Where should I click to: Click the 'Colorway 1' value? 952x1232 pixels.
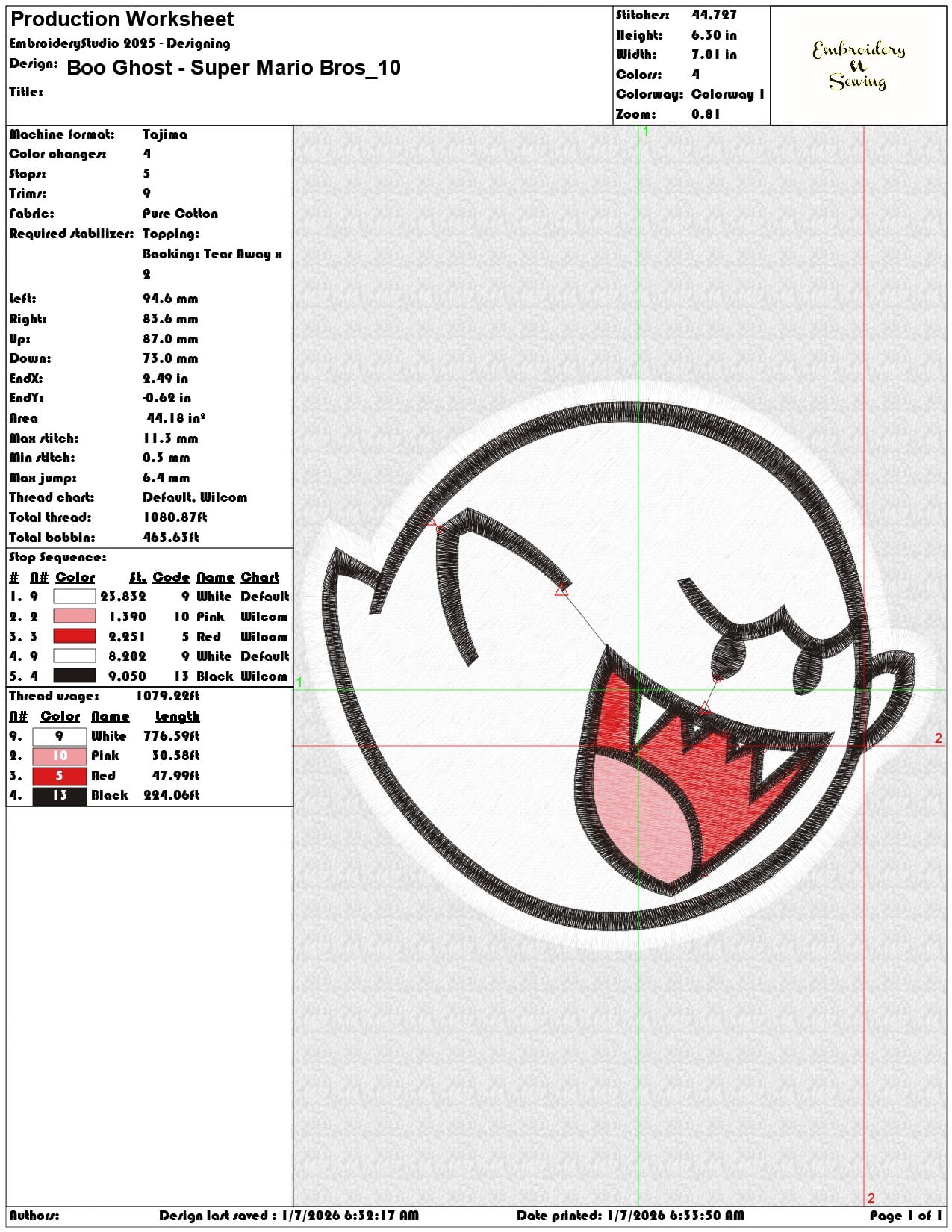tap(728, 94)
